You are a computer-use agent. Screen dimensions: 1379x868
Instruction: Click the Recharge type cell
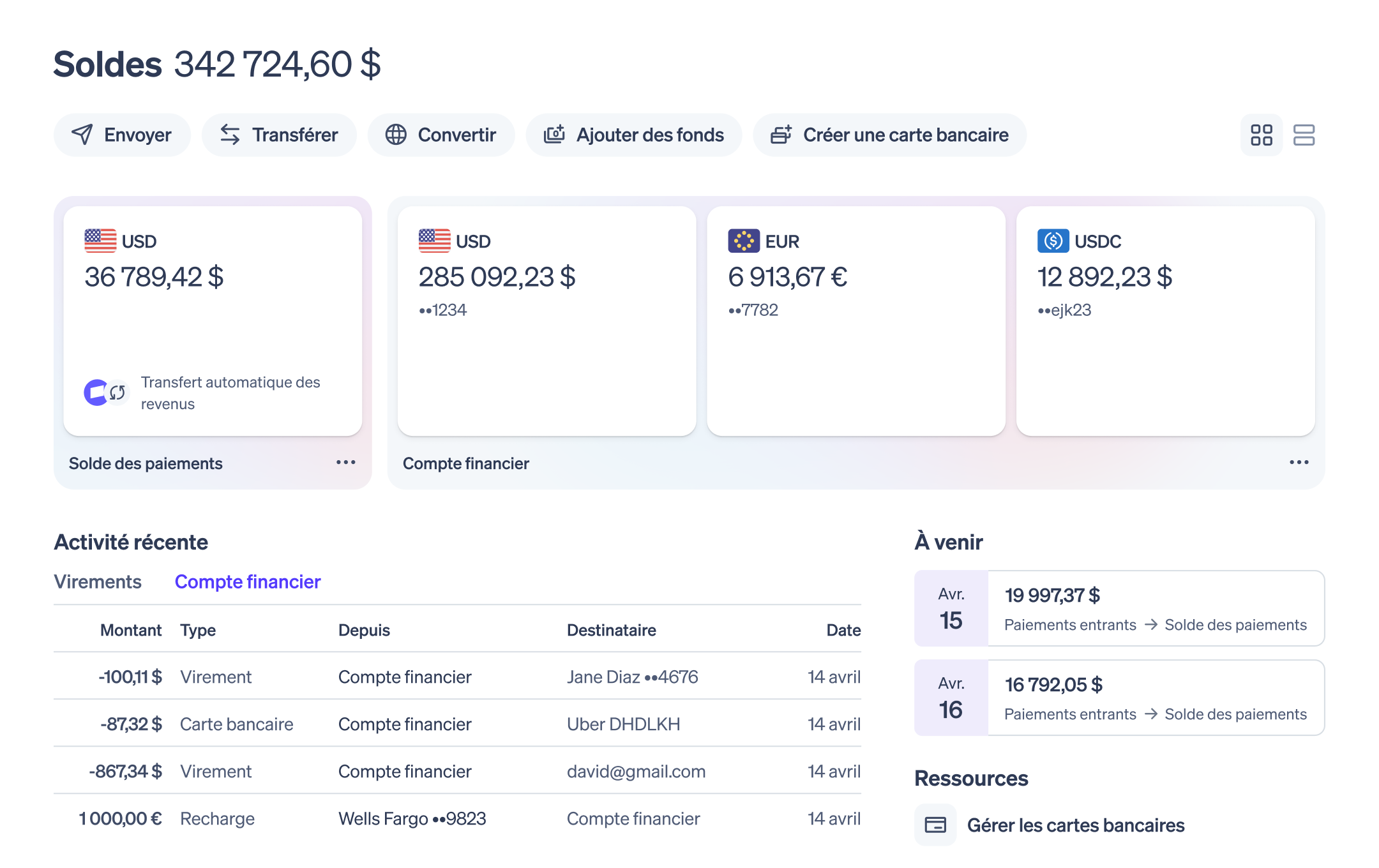click(x=217, y=818)
